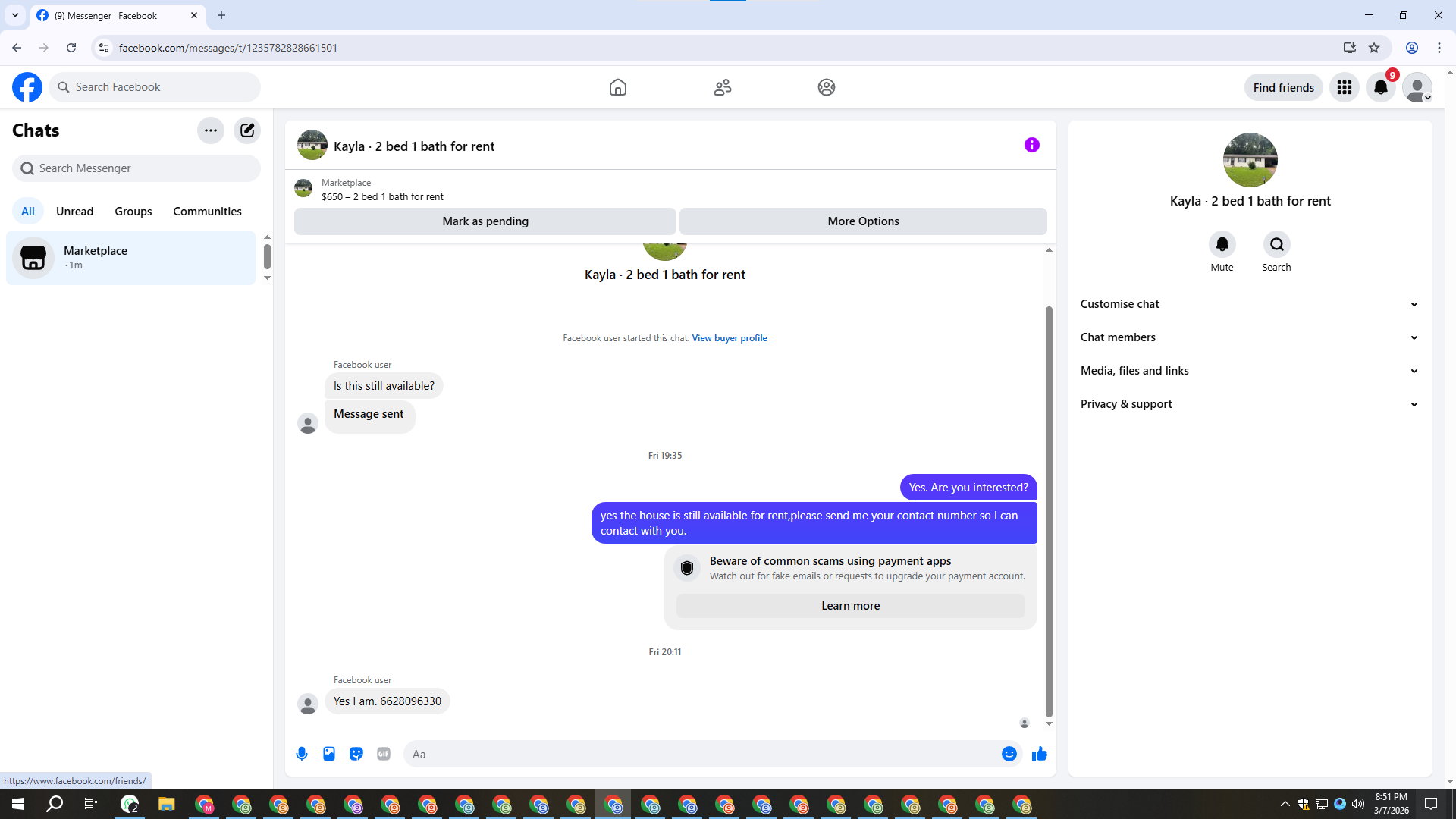The image size is (1456, 819).
Task: Expand Media, files and links section
Action: point(1250,371)
